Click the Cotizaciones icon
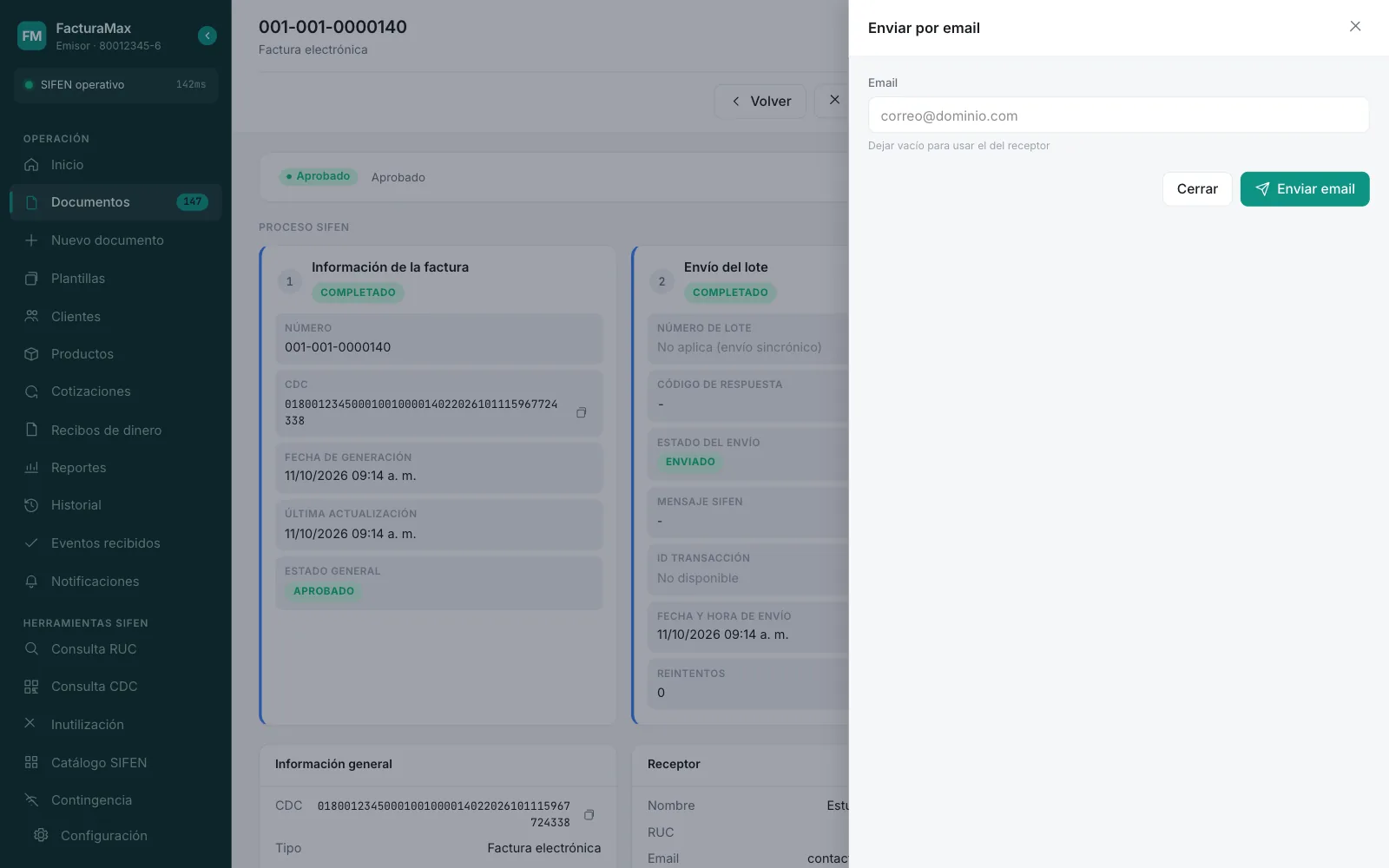Screen dimensions: 1389x868 [x=31, y=391]
